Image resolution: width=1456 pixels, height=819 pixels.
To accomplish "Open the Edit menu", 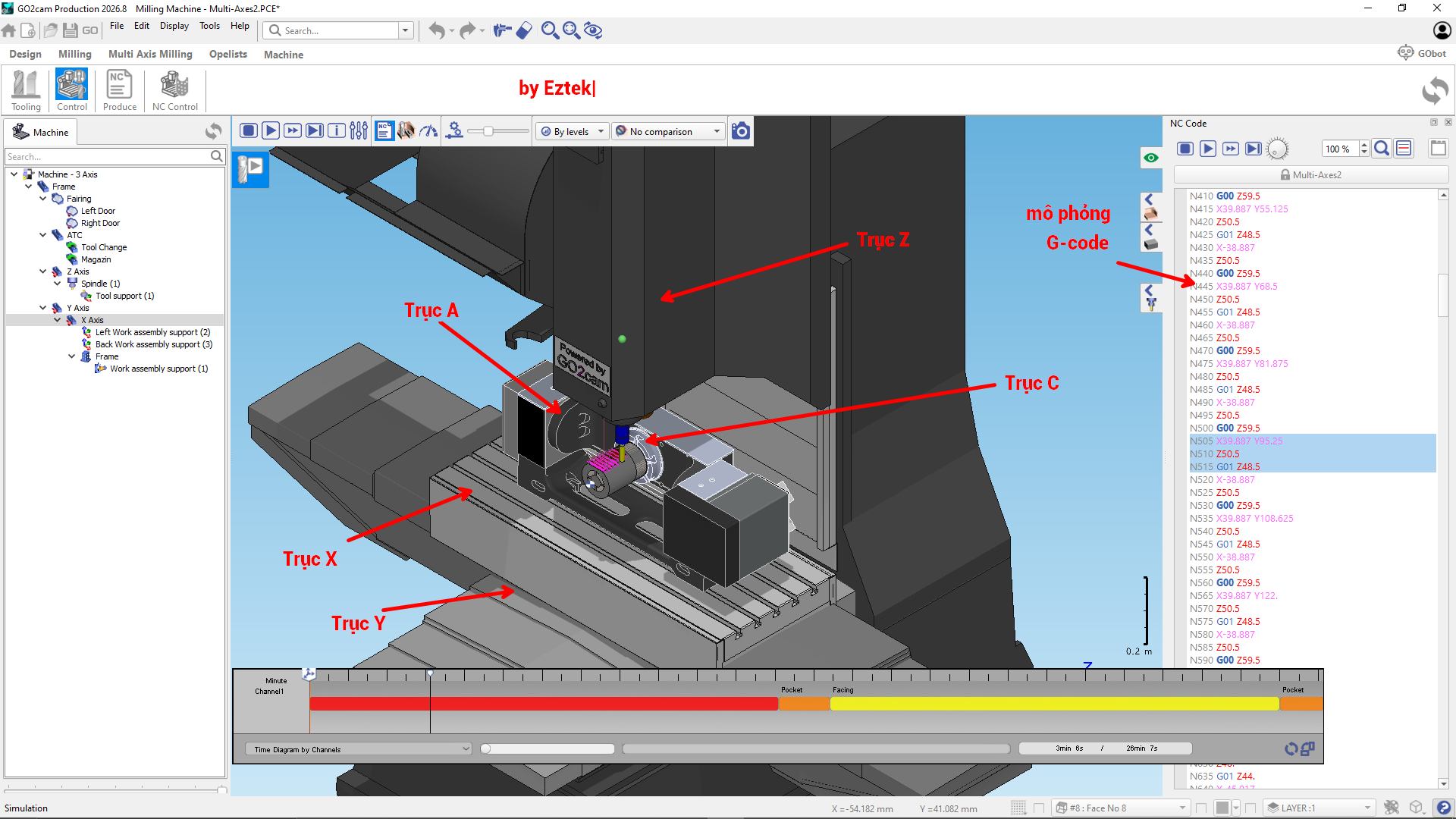I will coord(142,26).
